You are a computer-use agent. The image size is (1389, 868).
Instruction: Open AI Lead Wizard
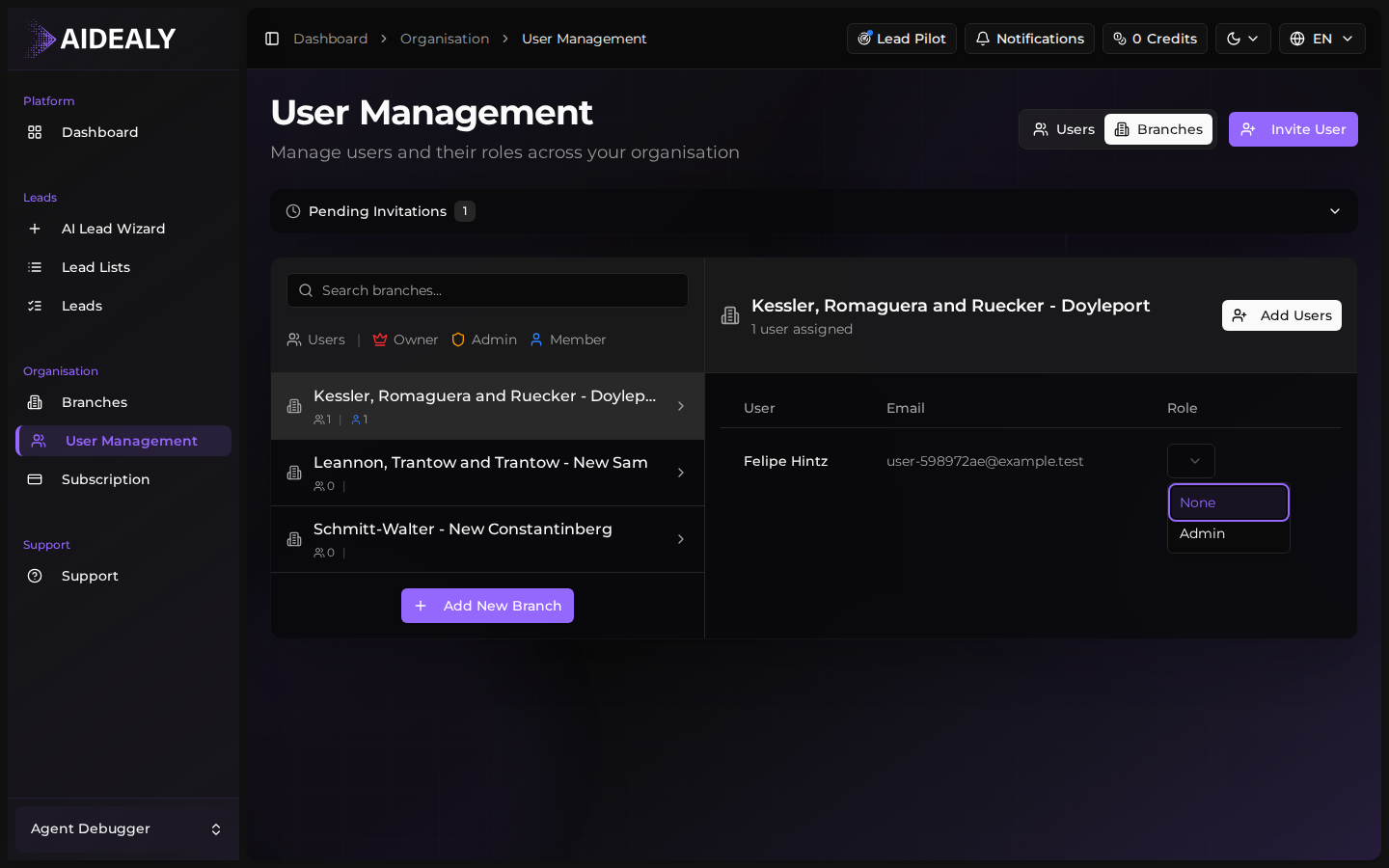click(x=123, y=229)
